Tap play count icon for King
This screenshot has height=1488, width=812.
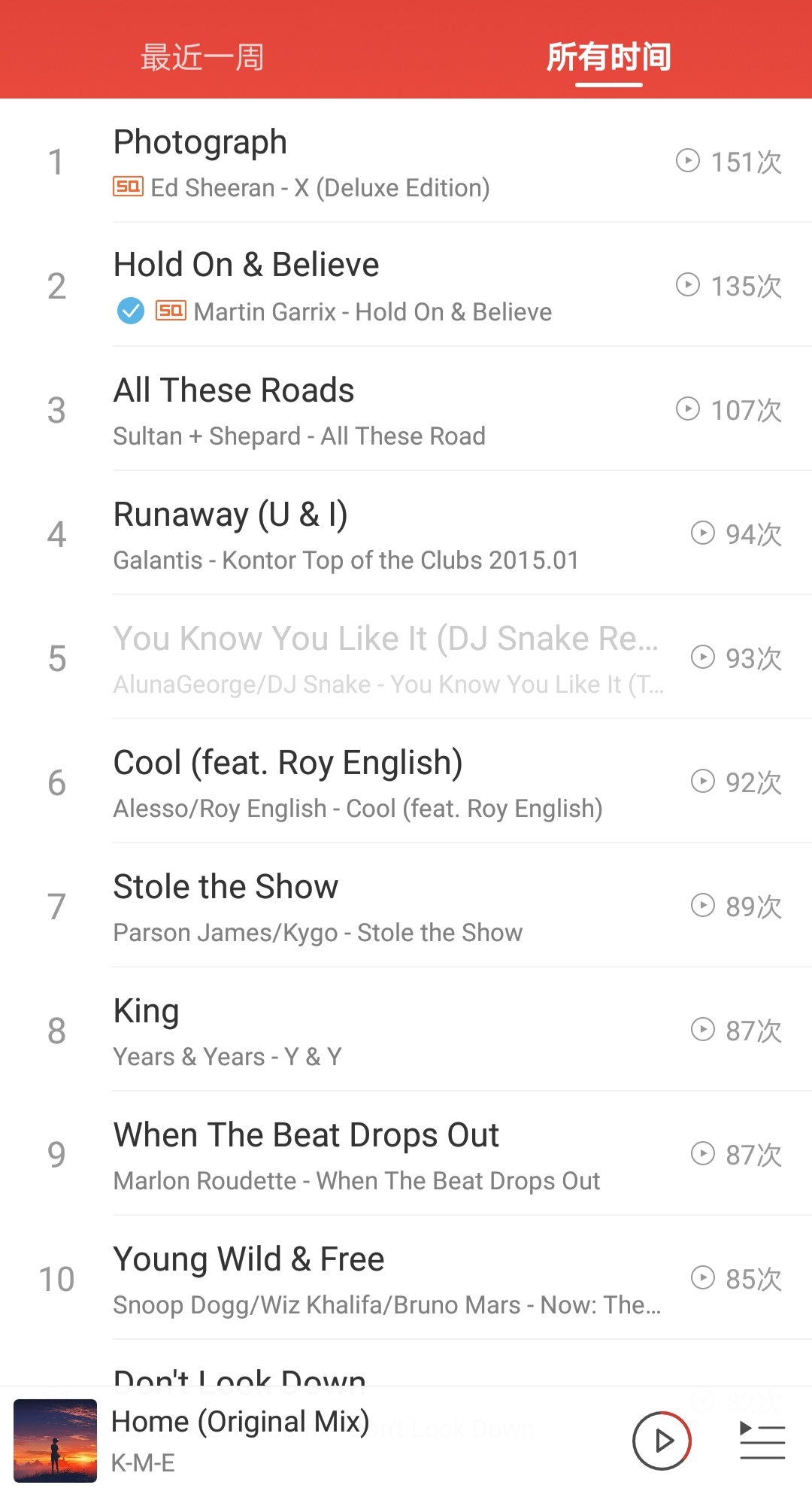pyautogui.click(x=702, y=1029)
